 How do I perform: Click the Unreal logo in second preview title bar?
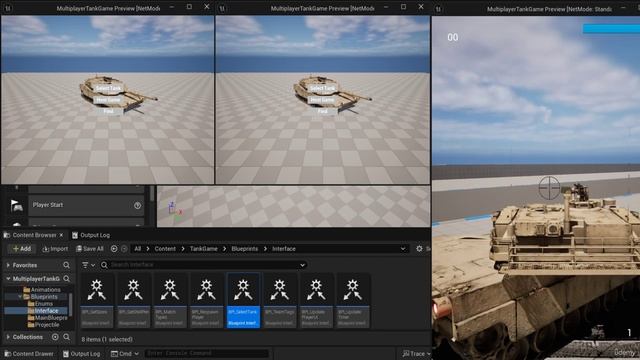pos(222,8)
